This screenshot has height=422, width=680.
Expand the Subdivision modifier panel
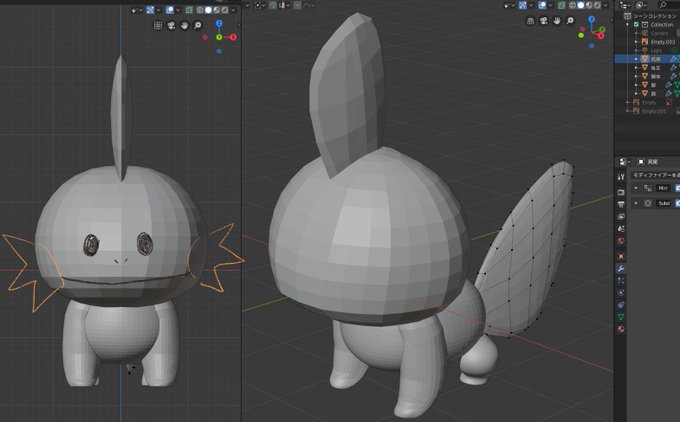(x=636, y=203)
